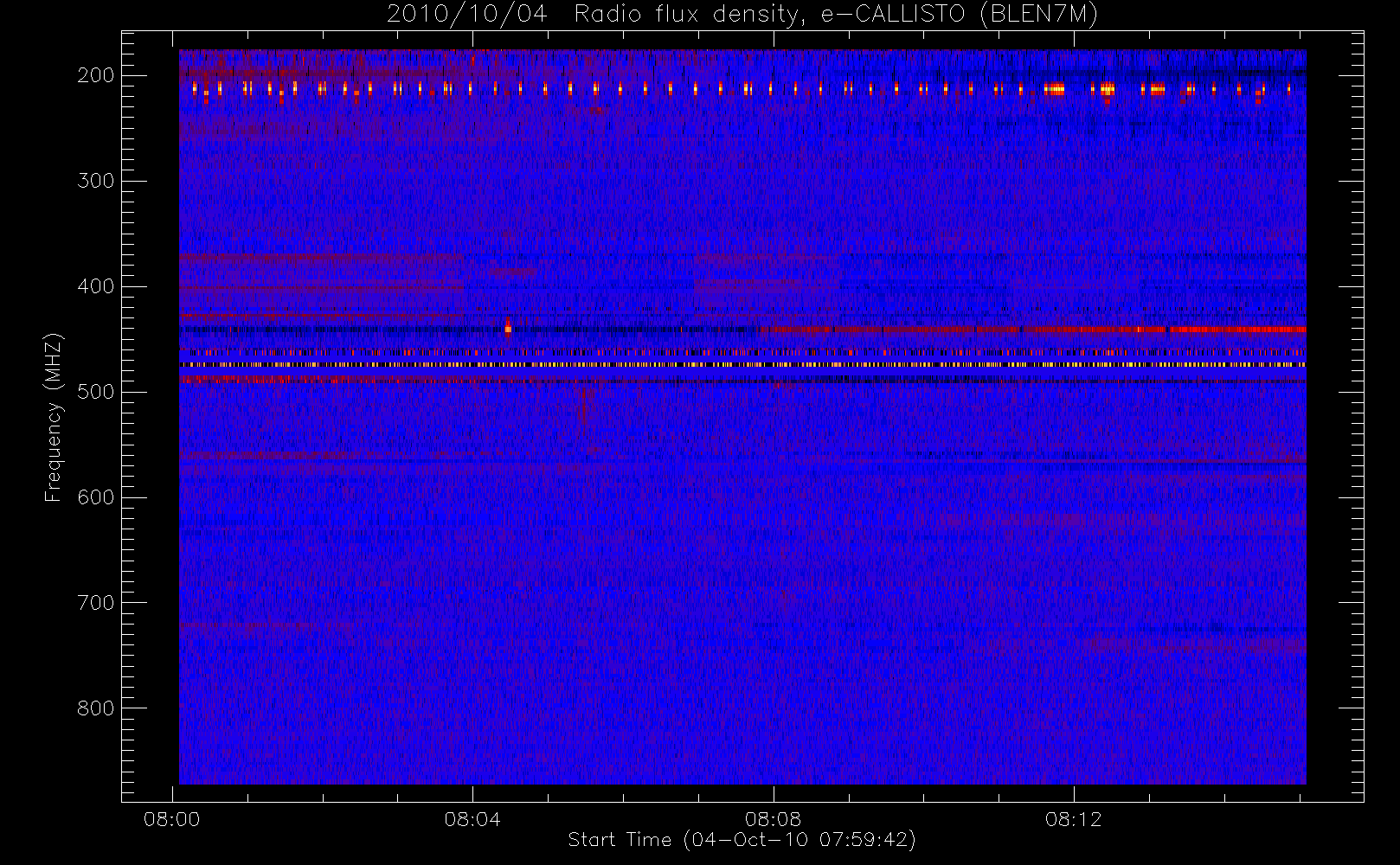
Task: Click the 08:00 time tick label
Action: pyautogui.click(x=172, y=819)
